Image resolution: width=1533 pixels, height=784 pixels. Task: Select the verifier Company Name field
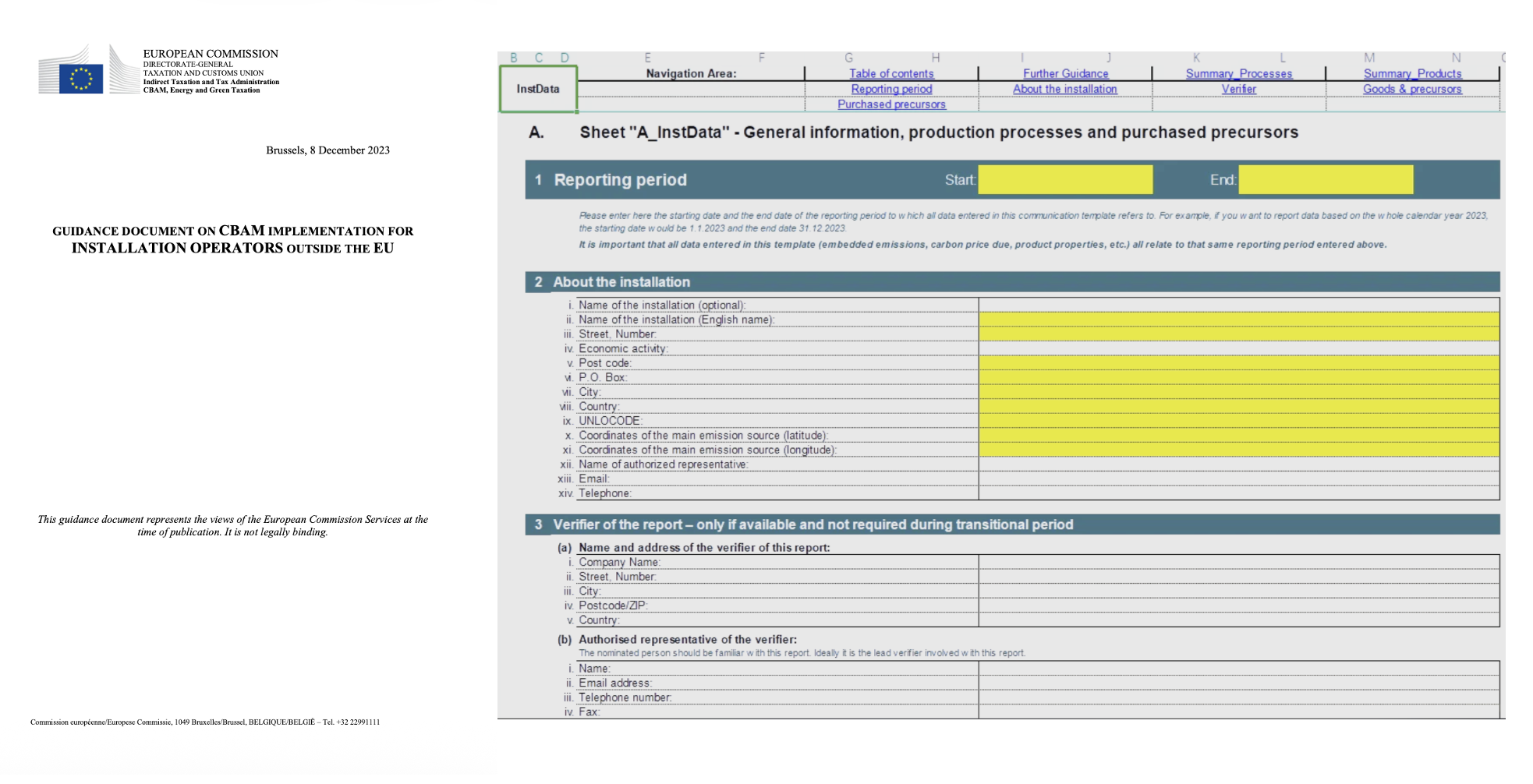pos(1238,562)
